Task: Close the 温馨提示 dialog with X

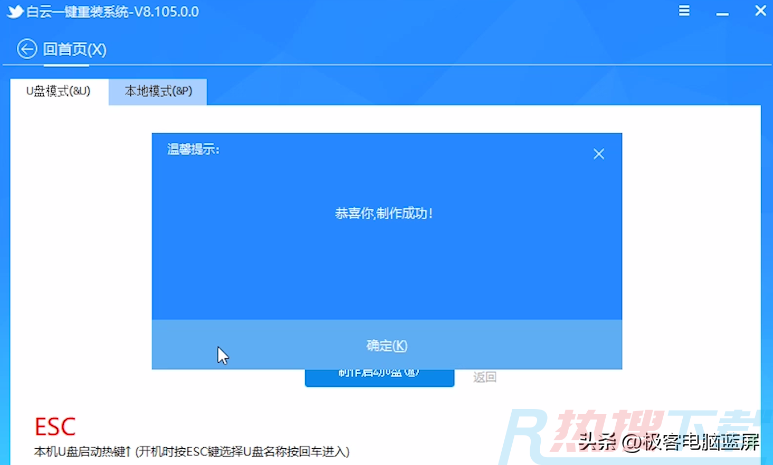Action: pyautogui.click(x=598, y=154)
